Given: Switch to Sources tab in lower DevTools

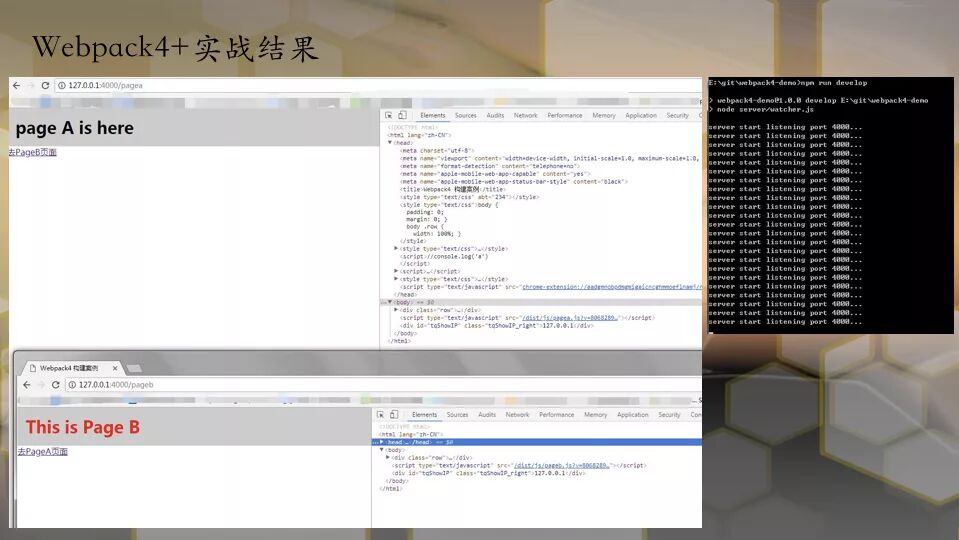Looking at the screenshot, I should 457,415.
